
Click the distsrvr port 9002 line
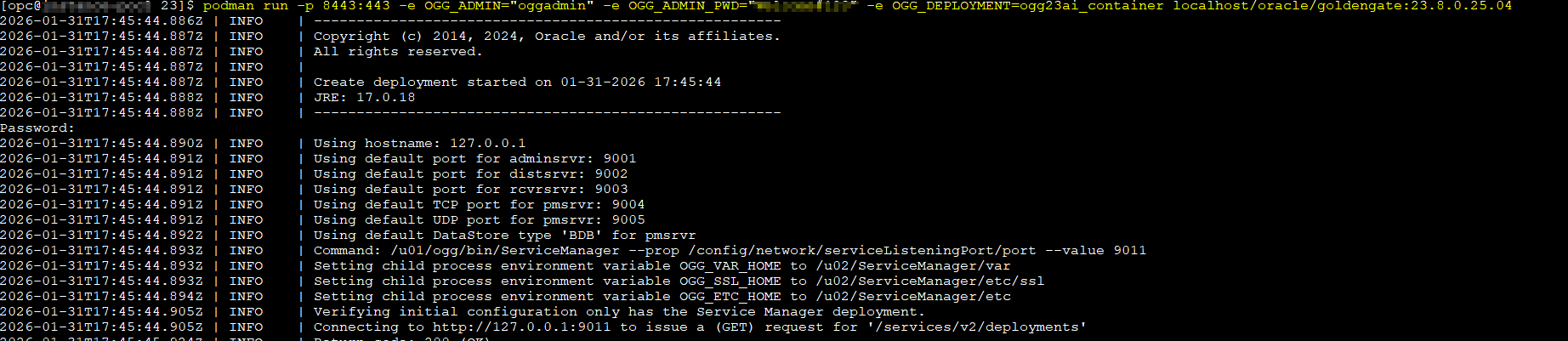470,174
